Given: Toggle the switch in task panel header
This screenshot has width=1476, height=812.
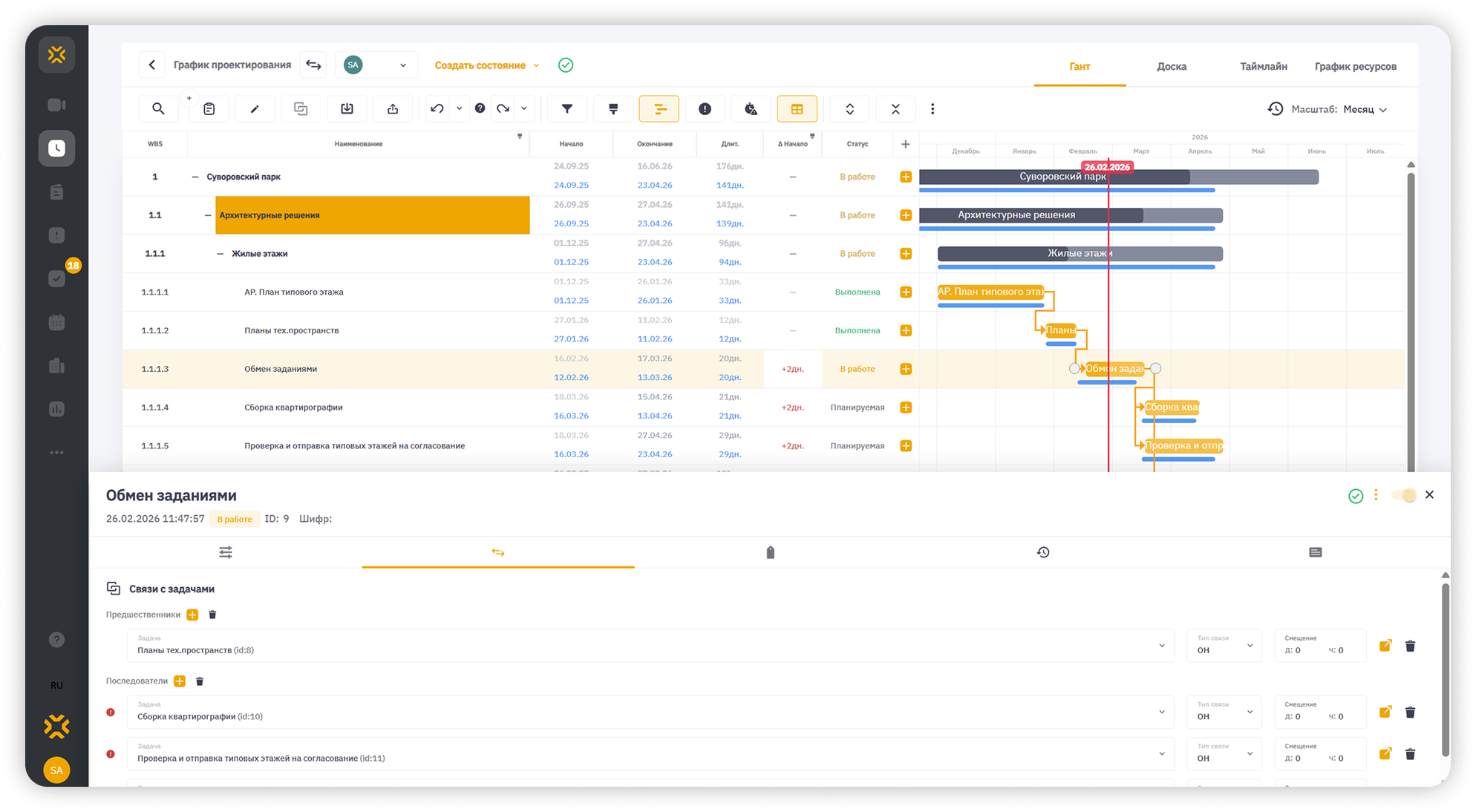Looking at the screenshot, I should coord(1404,495).
